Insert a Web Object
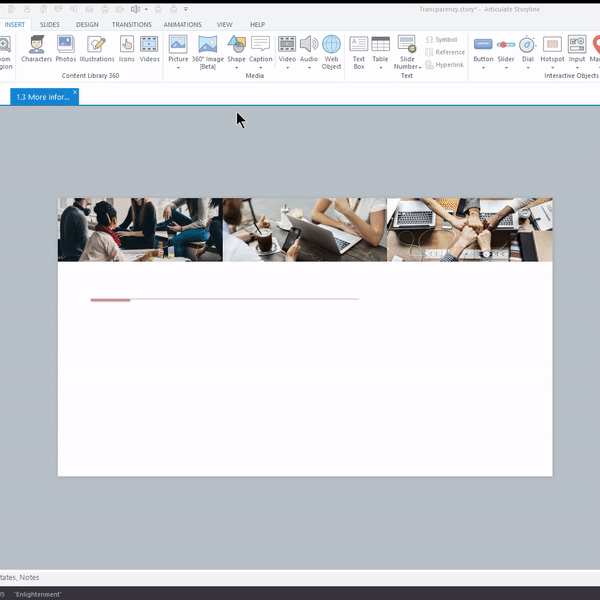This screenshot has height=600, width=600. click(331, 52)
